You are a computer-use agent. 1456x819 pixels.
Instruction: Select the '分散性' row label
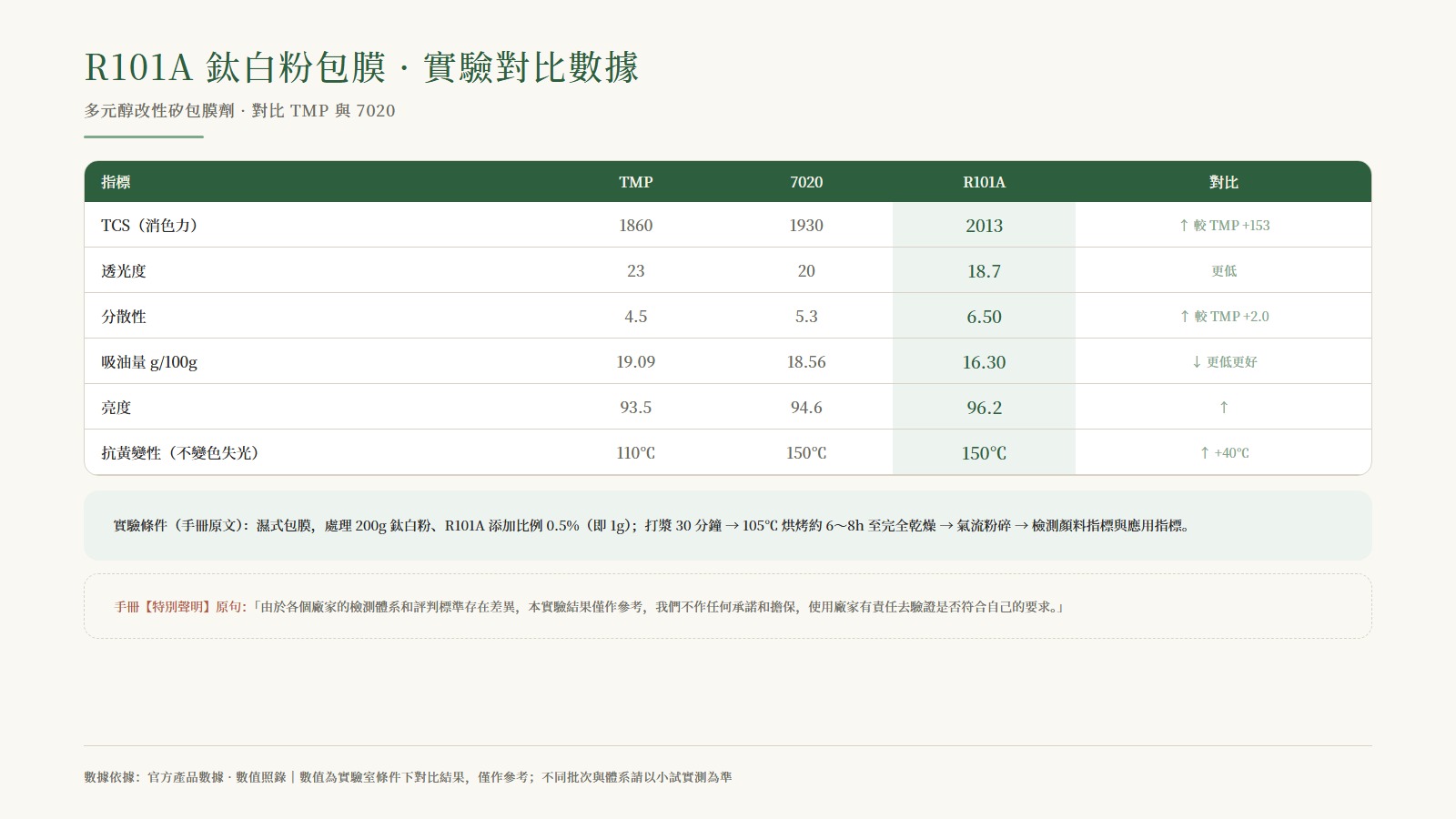(124, 317)
